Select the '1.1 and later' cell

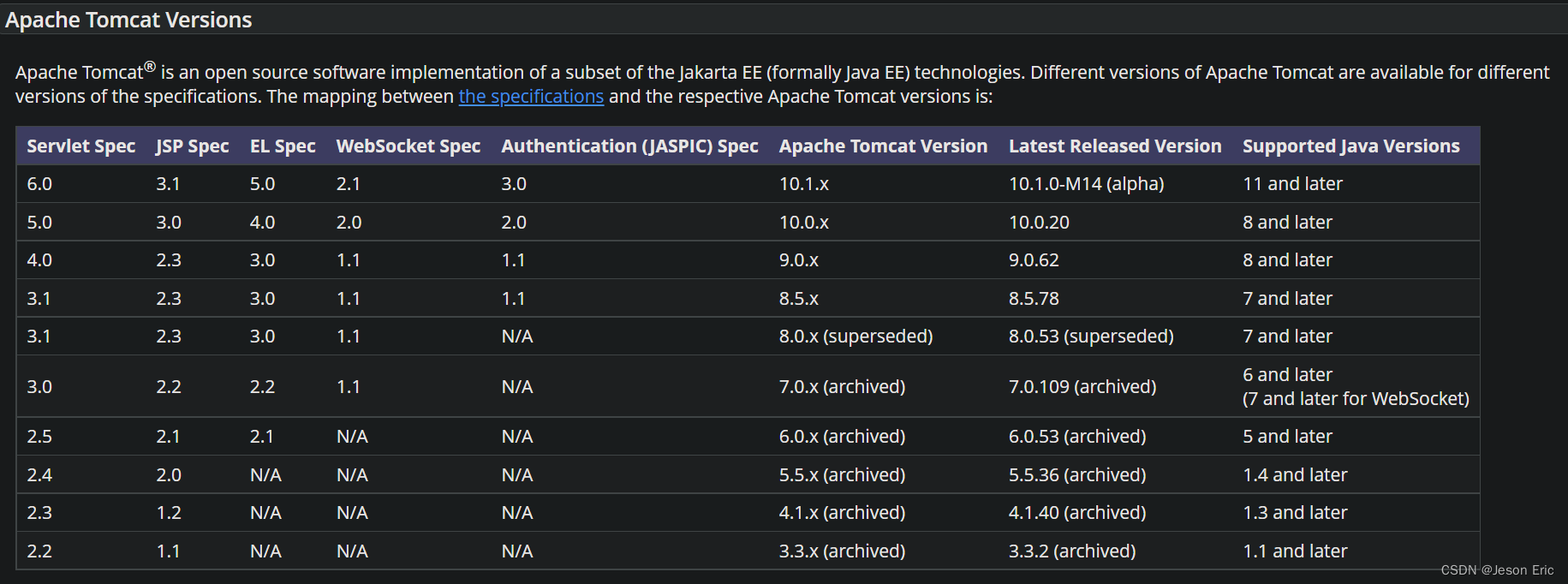tap(1296, 551)
